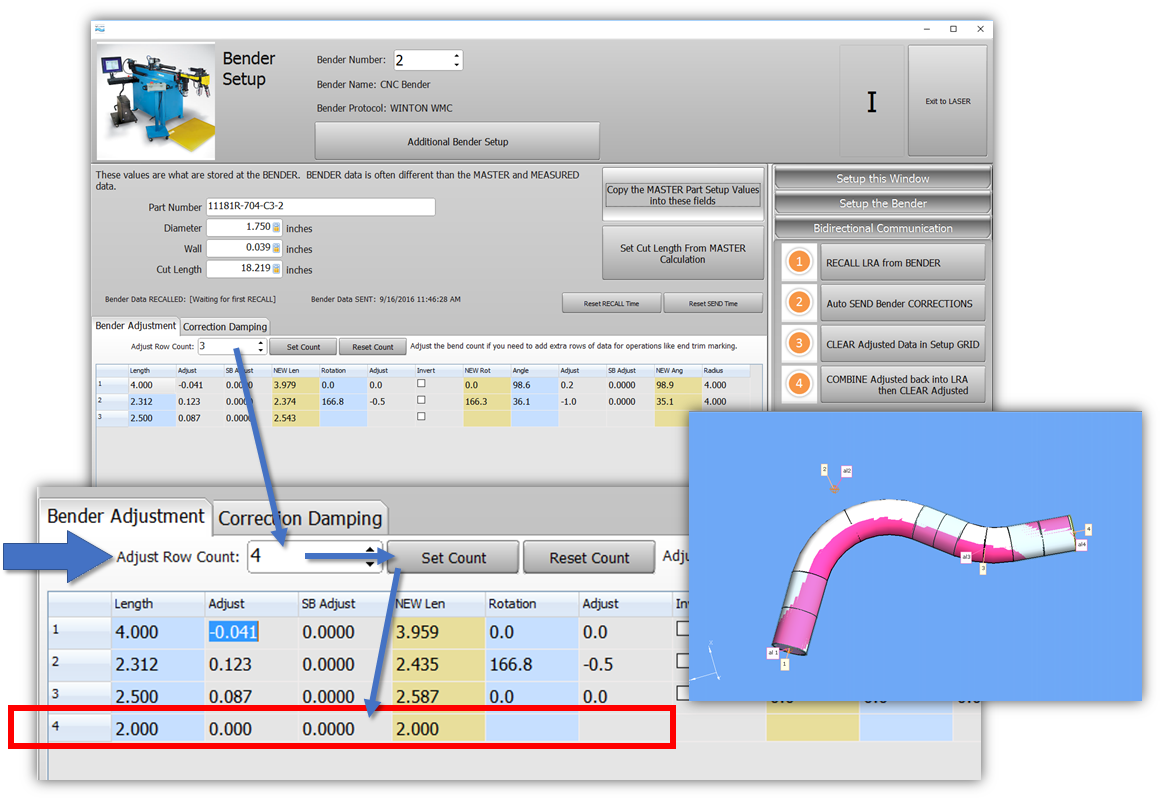This screenshot has height=800, width=1162.
Task: Click the CNC bender machine picture
Action: tap(155, 101)
